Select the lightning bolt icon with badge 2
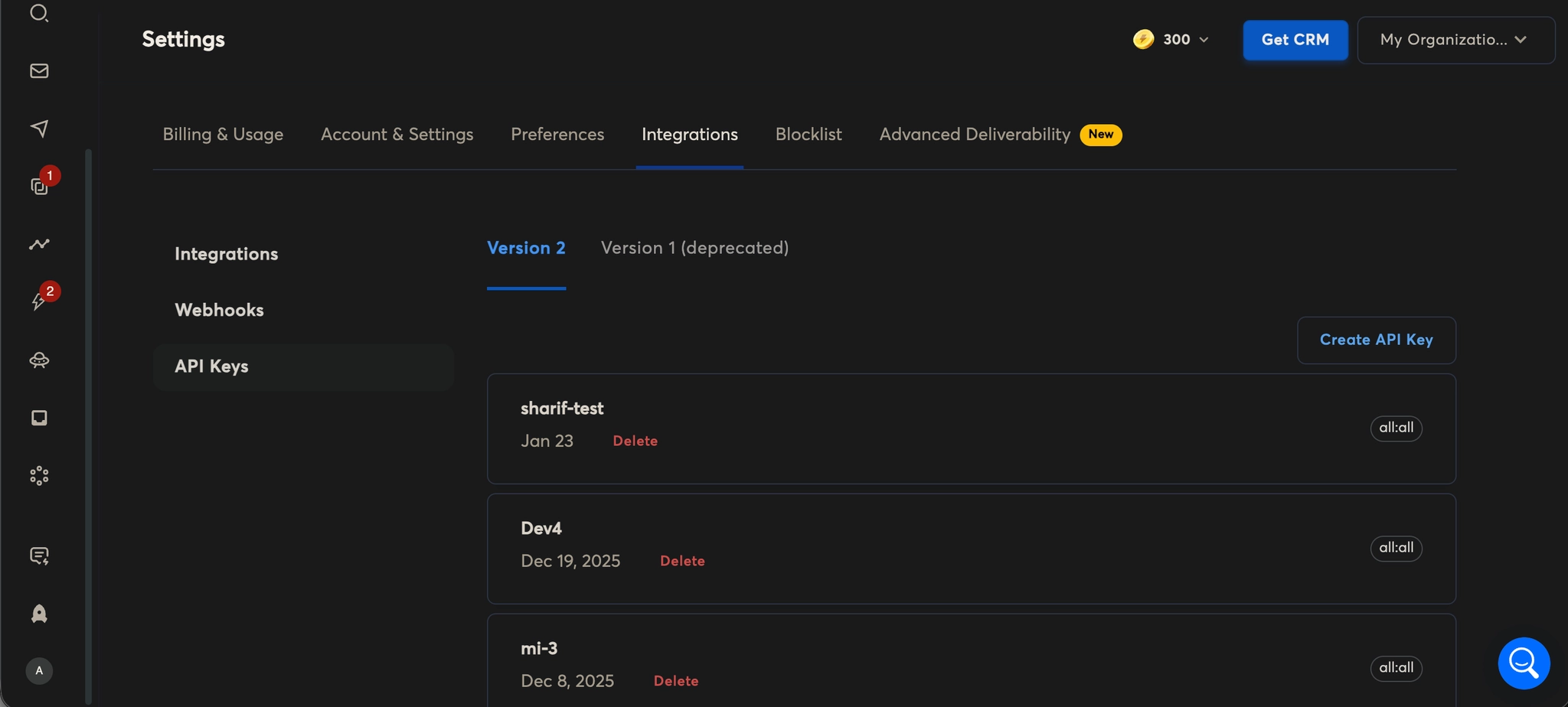Image resolution: width=1568 pixels, height=707 pixels. [39, 301]
